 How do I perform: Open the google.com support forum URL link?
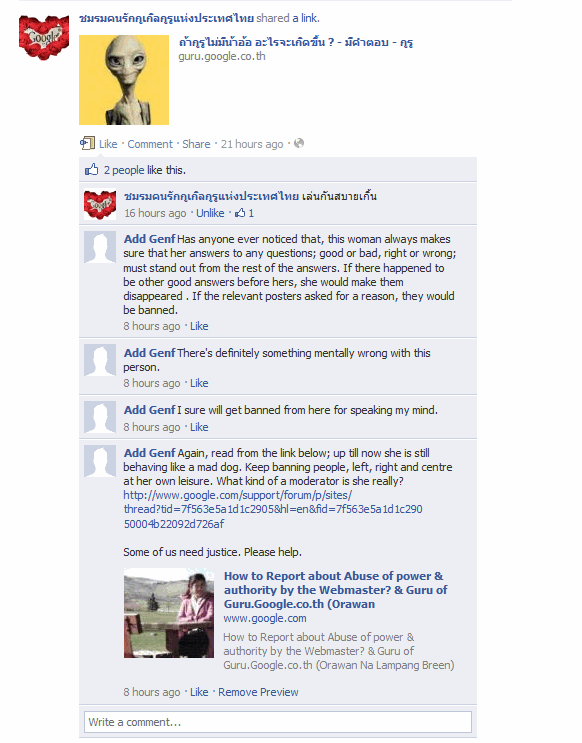point(273,509)
